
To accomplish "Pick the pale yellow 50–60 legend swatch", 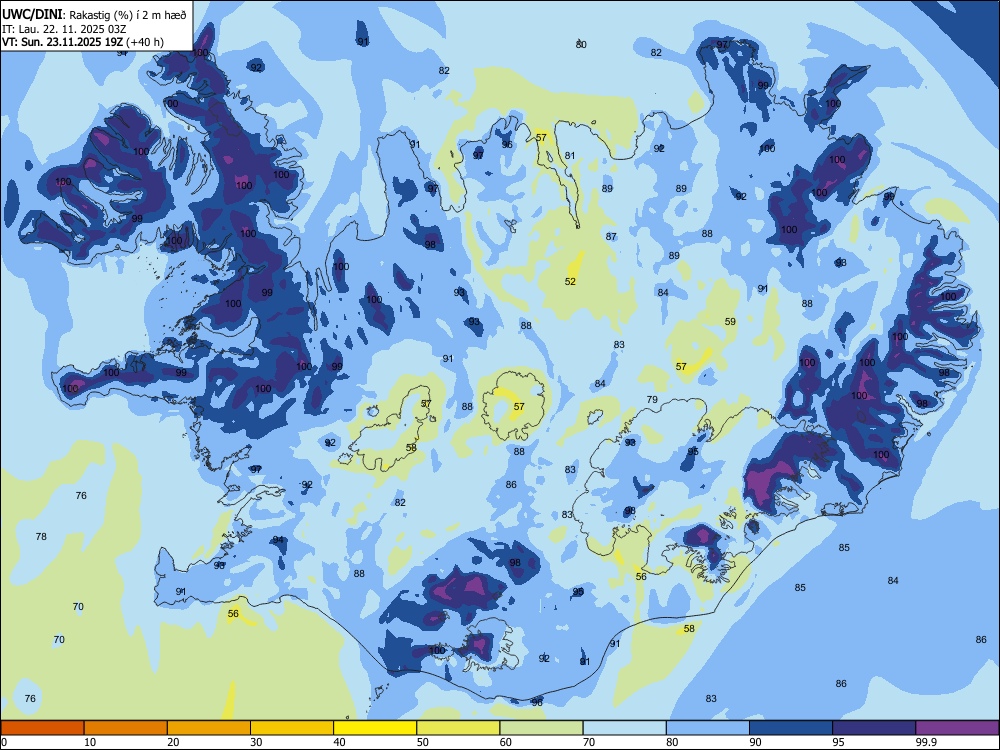I will [458, 728].
